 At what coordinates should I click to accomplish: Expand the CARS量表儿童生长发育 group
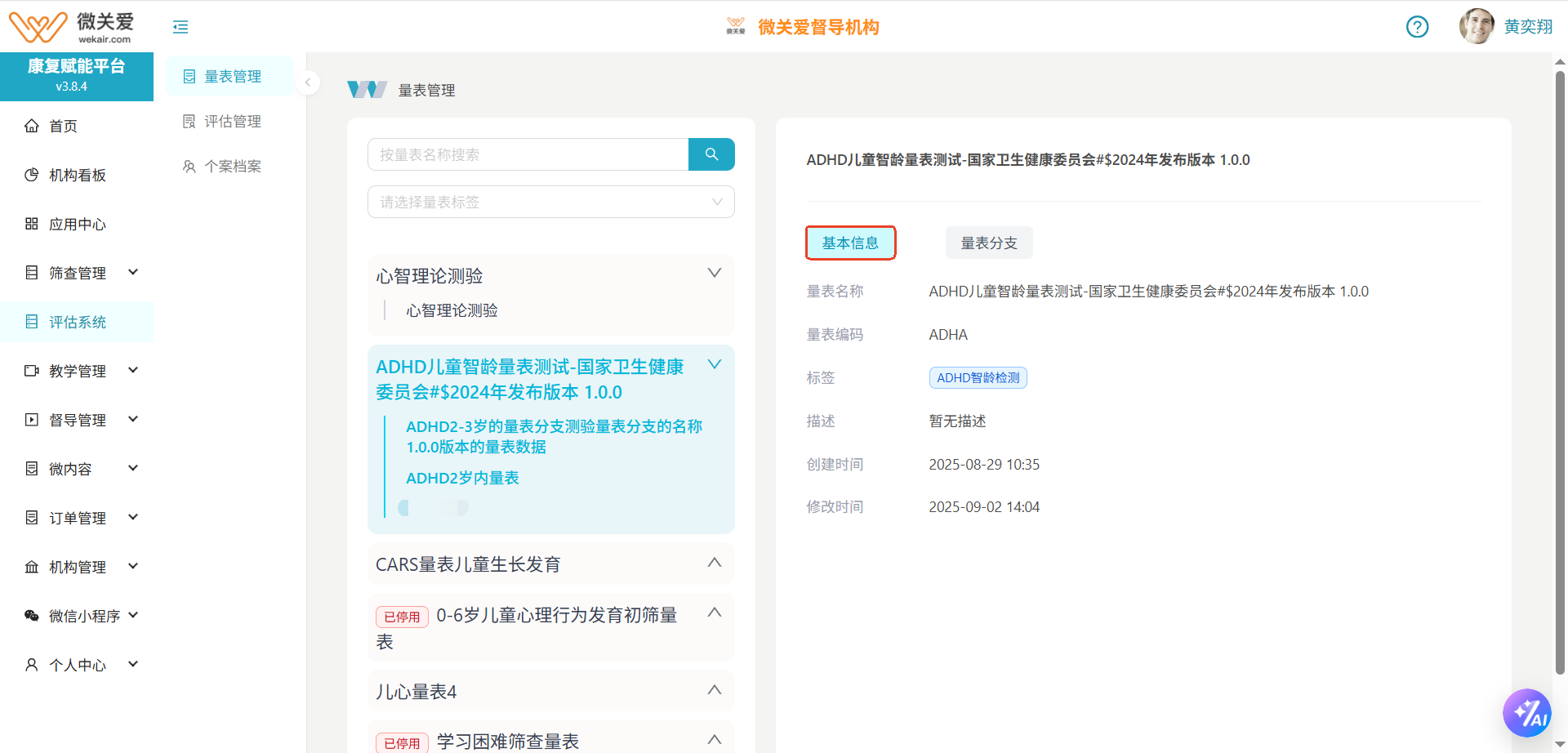(x=714, y=563)
